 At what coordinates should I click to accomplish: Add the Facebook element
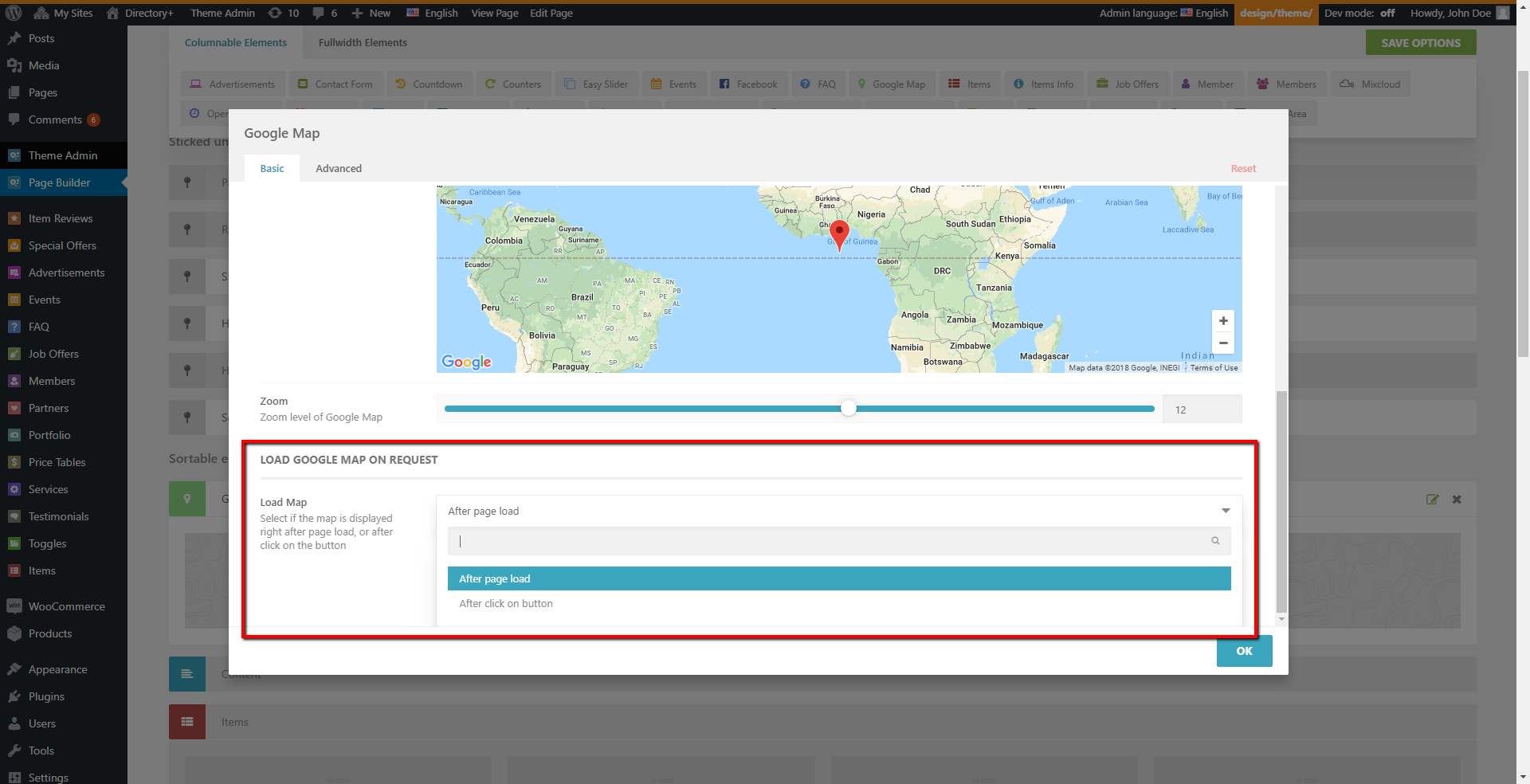click(x=747, y=84)
